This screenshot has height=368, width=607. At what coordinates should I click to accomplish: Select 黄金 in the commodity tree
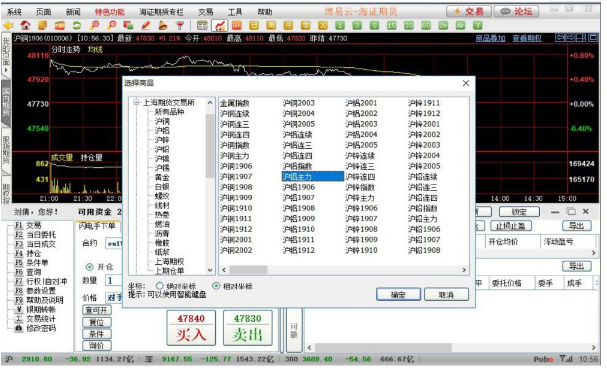click(162, 177)
